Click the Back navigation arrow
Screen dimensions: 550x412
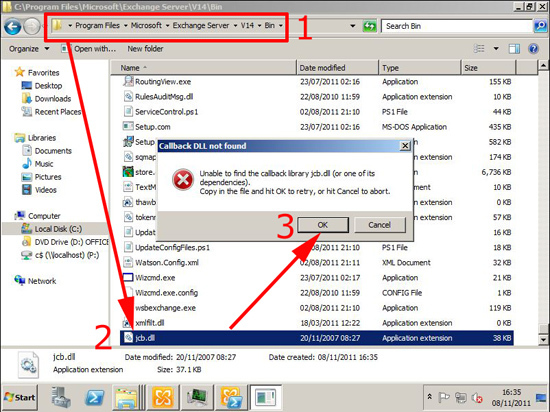point(13,27)
